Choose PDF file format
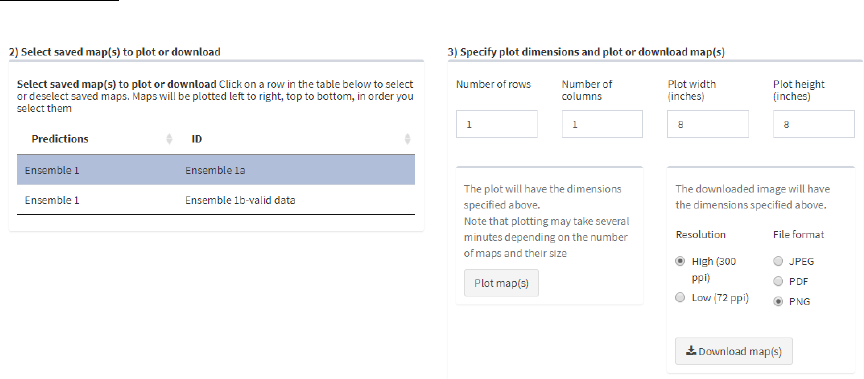This screenshot has width=864, height=379. click(777, 281)
